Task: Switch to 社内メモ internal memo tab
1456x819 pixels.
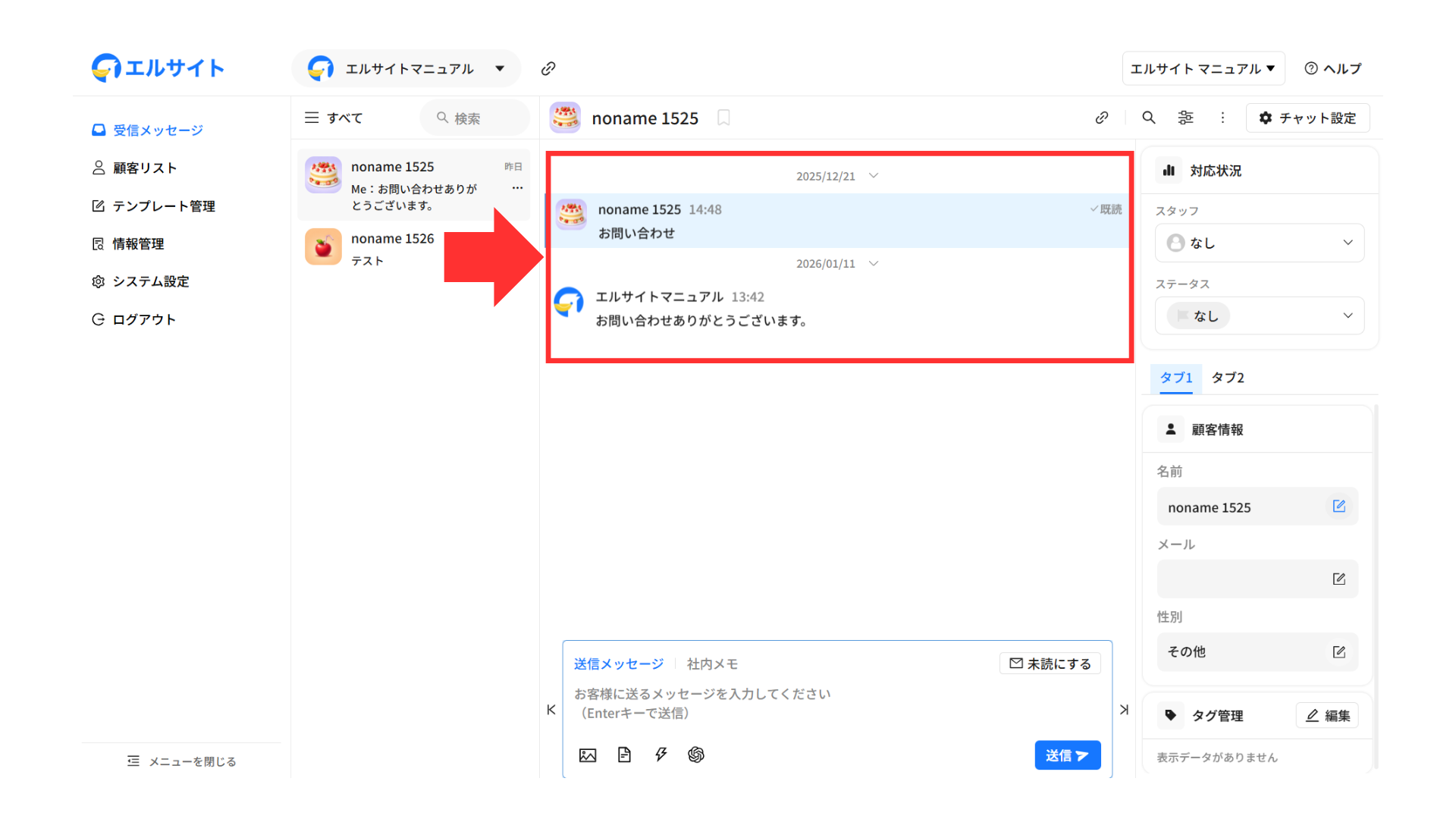Action: (x=712, y=664)
